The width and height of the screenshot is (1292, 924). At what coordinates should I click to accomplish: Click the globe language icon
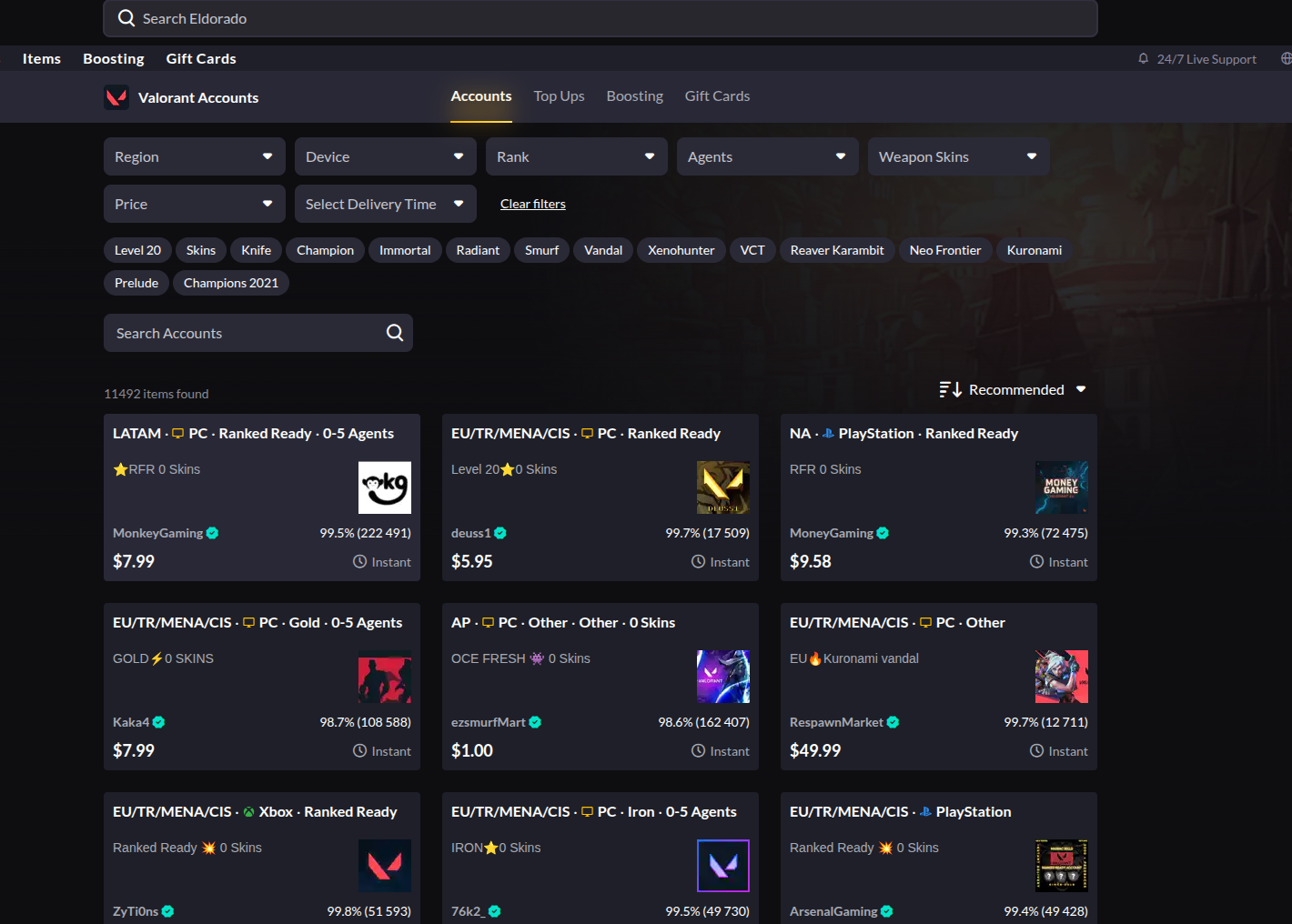[1286, 59]
